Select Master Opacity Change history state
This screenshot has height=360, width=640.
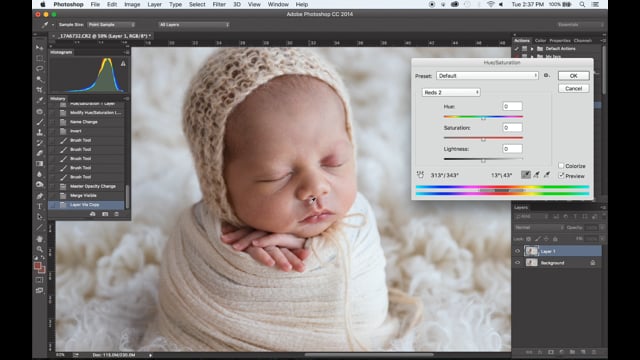tap(87, 186)
